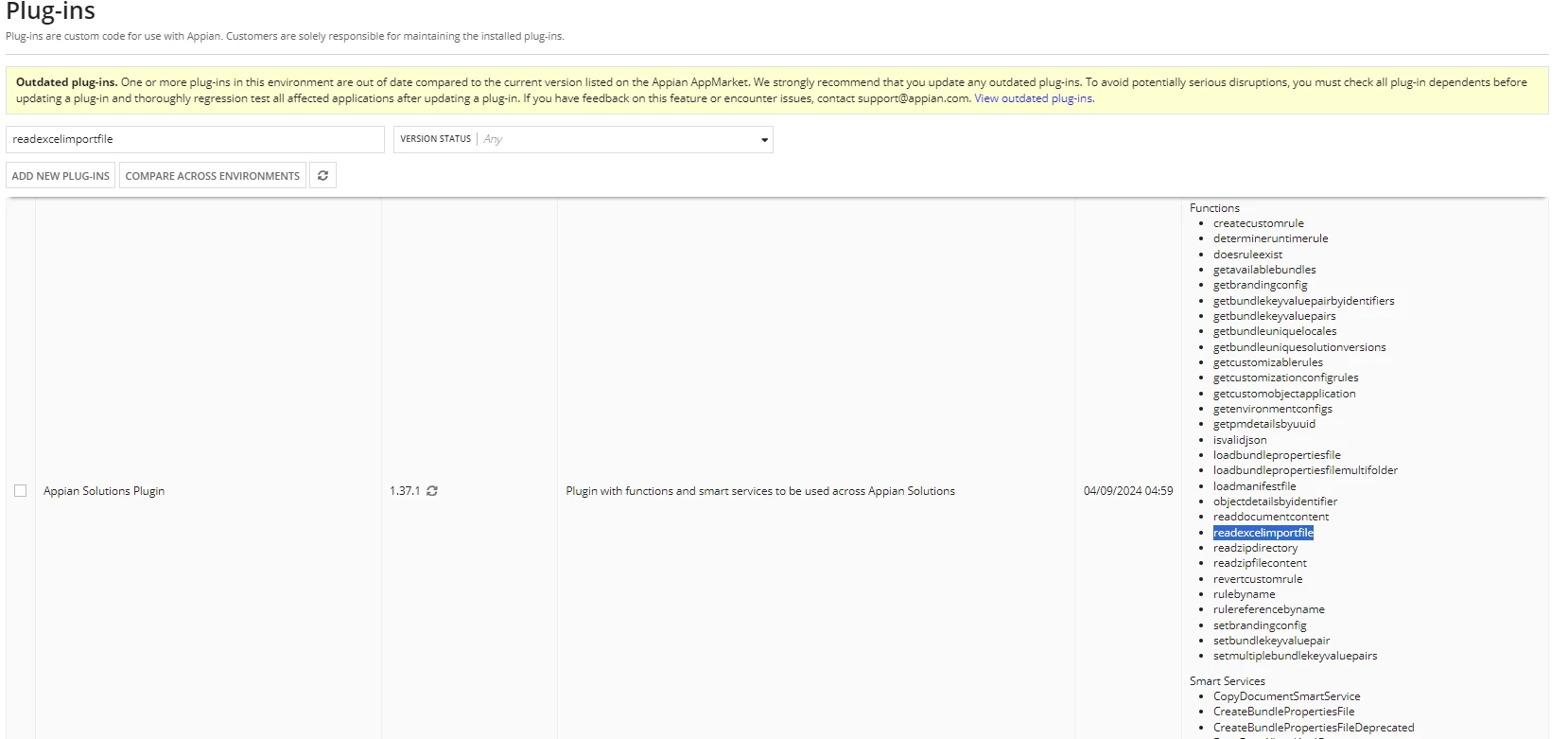The width and height of the screenshot is (1568, 739).
Task: Click the Smart Services heading
Action: click(1228, 681)
